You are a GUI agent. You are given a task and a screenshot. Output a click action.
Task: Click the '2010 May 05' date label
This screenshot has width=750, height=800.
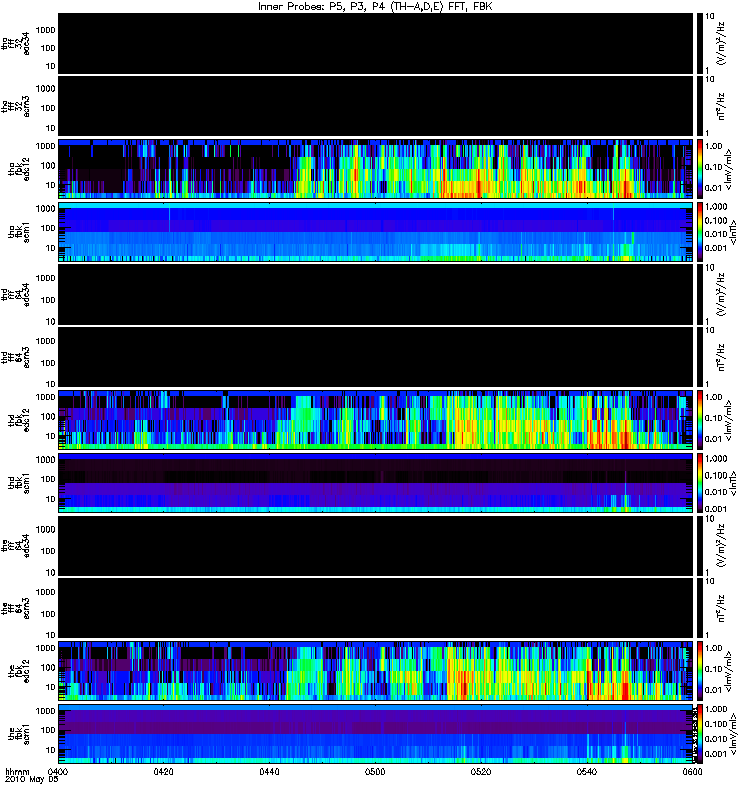[31, 780]
